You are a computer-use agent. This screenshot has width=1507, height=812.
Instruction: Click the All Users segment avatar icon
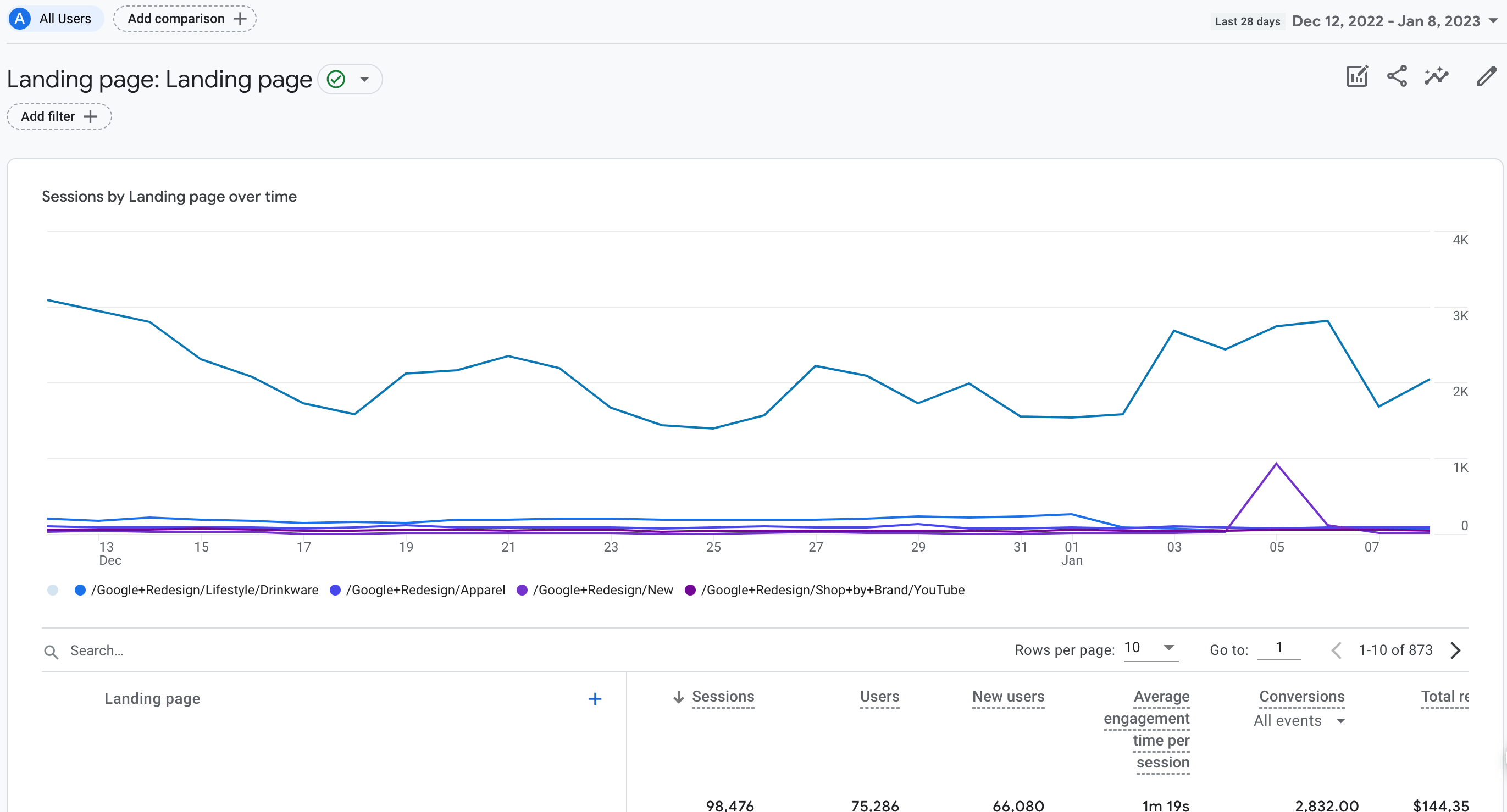(x=20, y=19)
